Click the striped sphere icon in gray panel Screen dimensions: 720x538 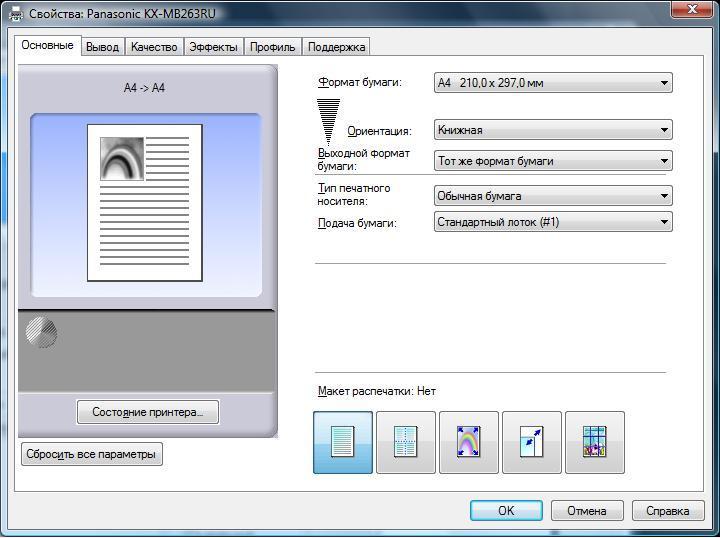click(x=41, y=332)
